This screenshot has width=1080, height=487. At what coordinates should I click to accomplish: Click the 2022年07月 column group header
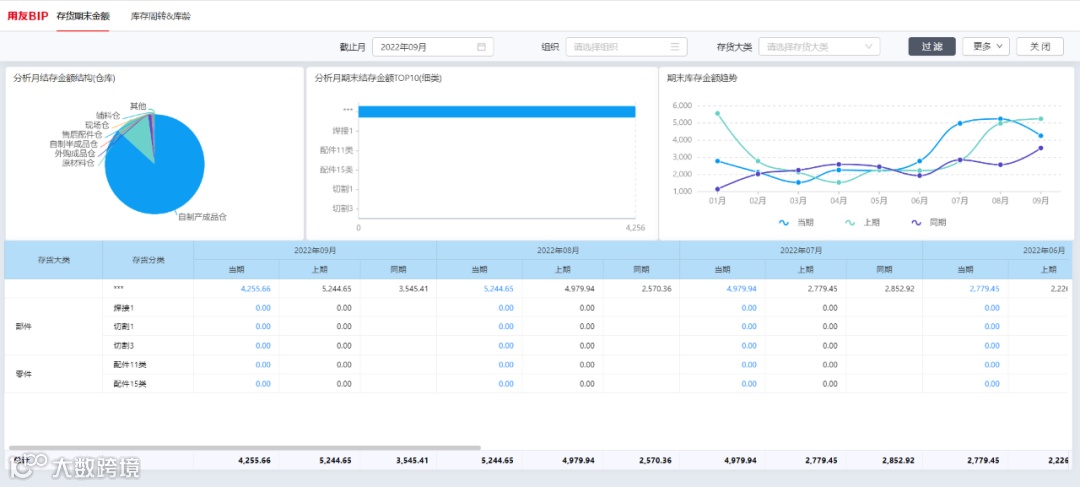801,250
